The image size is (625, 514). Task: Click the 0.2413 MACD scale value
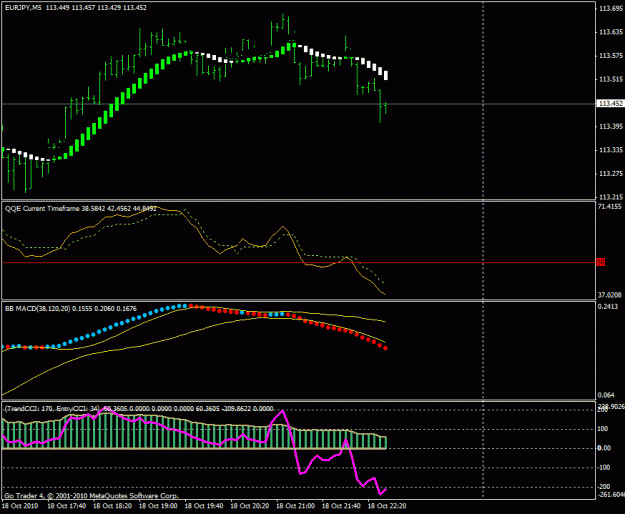pos(608,306)
